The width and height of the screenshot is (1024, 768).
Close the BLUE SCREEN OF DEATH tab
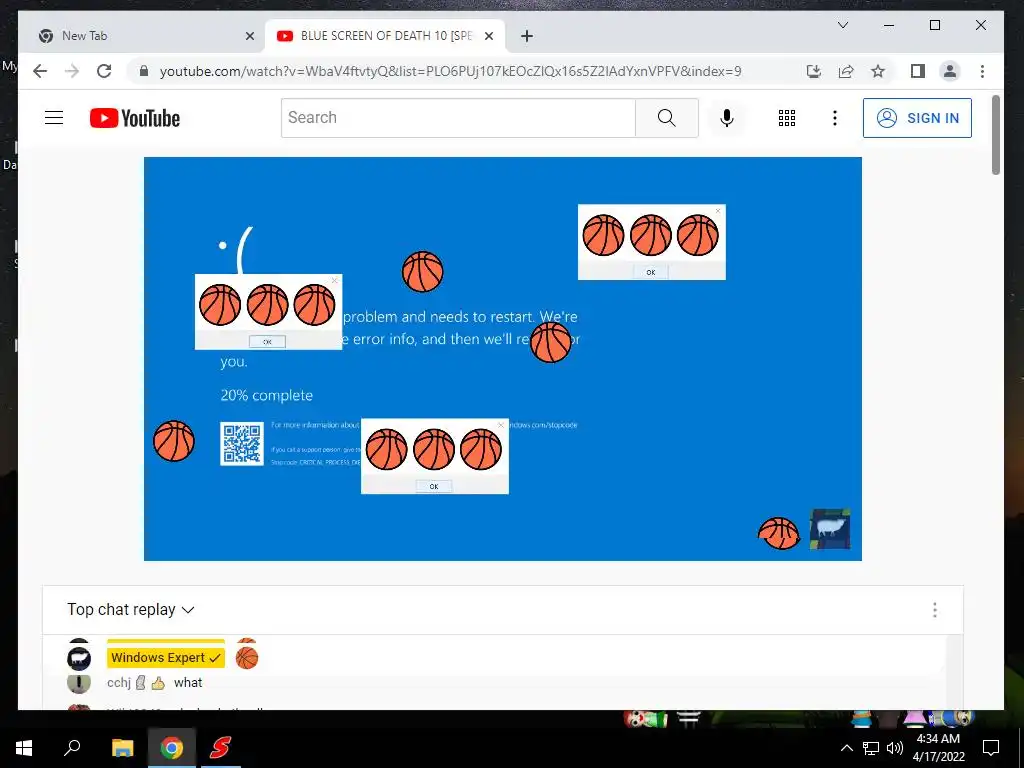(x=488, y=36)
